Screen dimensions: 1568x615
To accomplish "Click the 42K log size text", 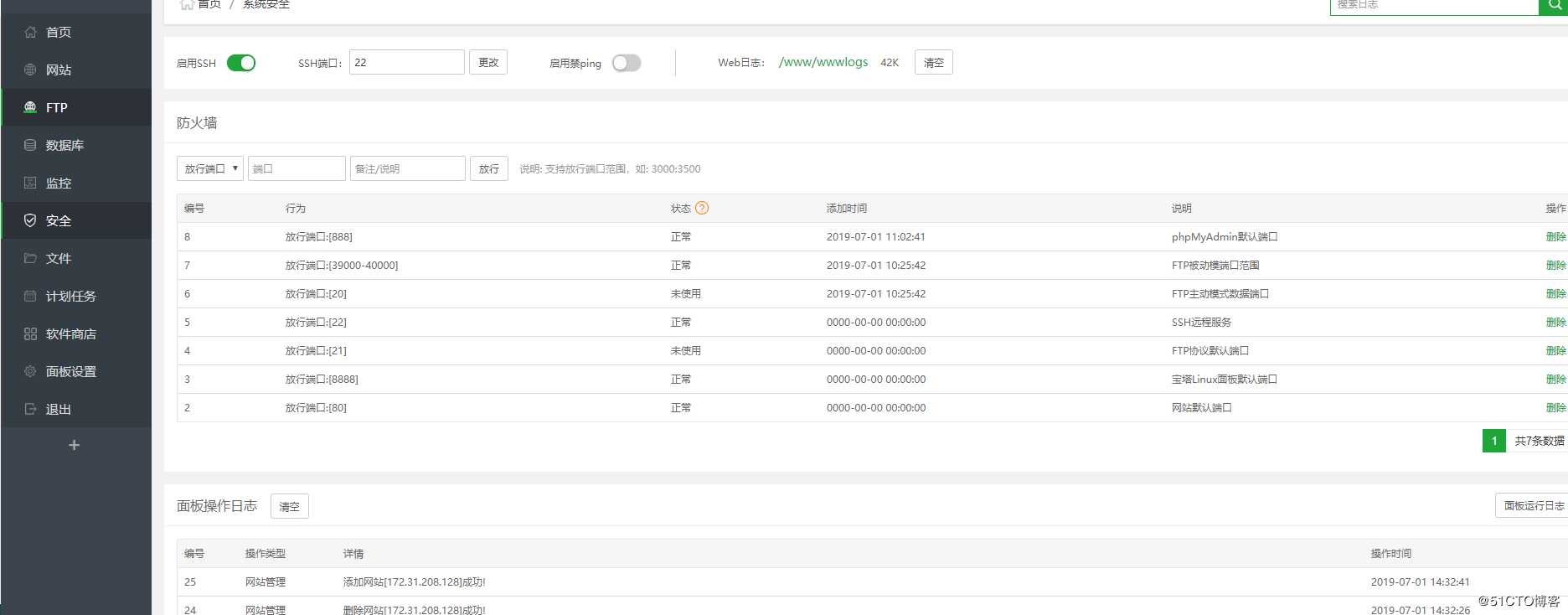I will click(890, 62).
